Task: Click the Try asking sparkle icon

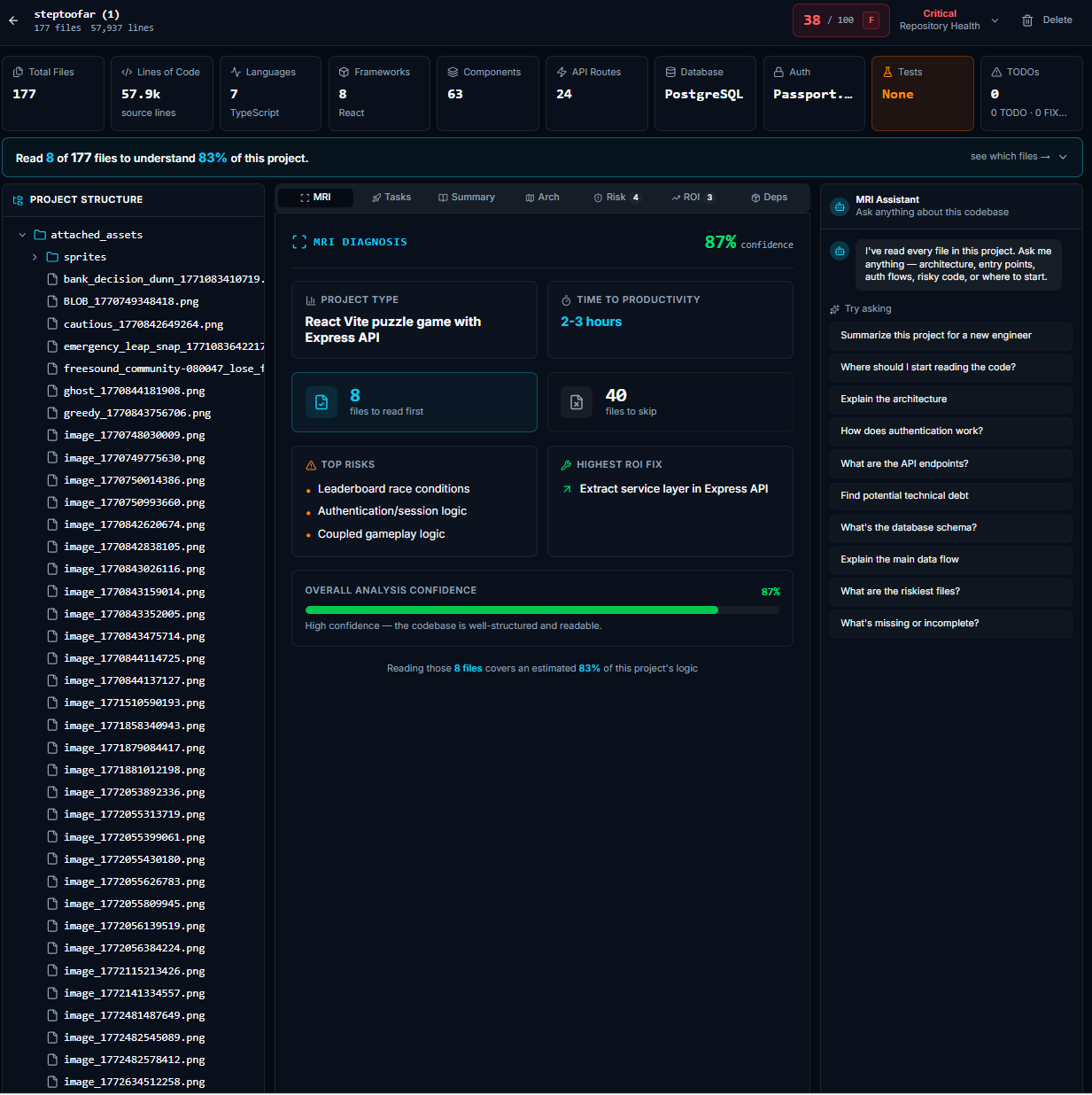Action: click(x=834, y=309)
